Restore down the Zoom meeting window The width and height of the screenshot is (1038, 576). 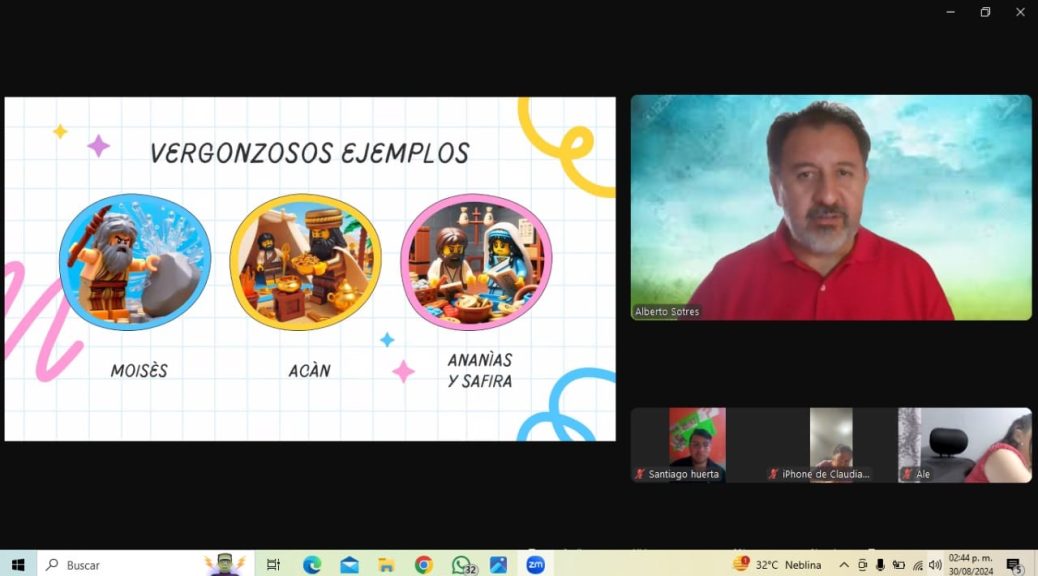click(x=985, y=12)
